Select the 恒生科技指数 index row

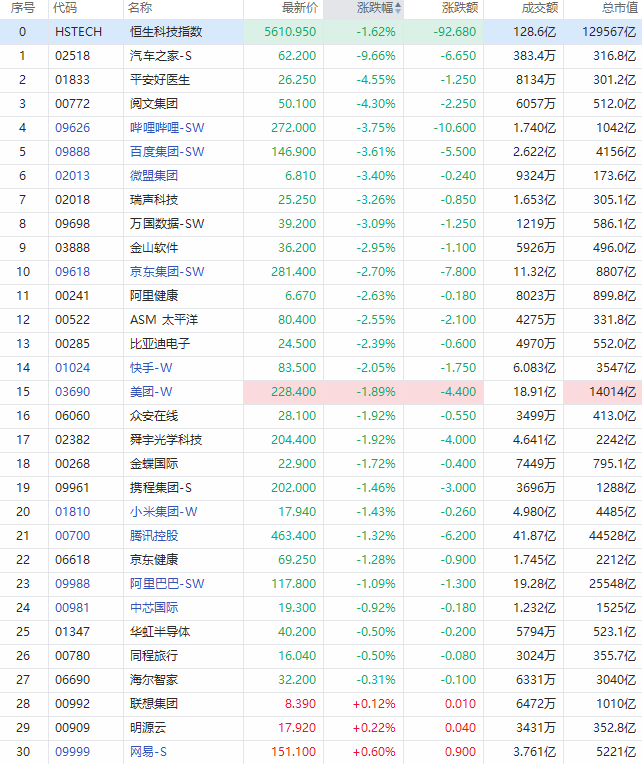coord(321,32)
